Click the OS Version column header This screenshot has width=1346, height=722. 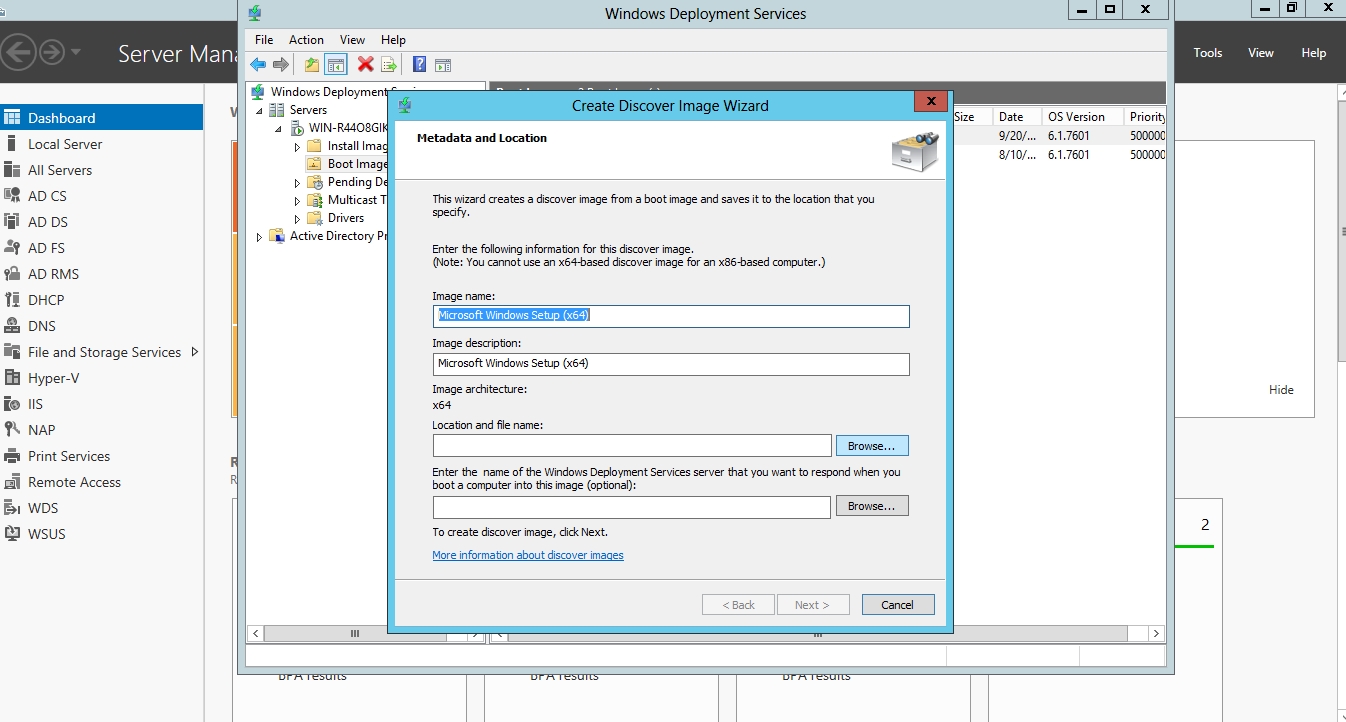(1083, 117)
